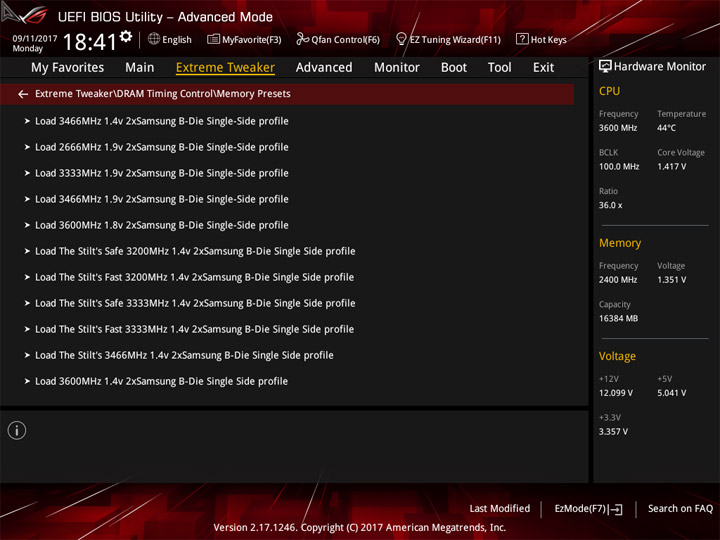Expand arrow for Stilt's Safe 3333MHz profile

tap(27, 304)
